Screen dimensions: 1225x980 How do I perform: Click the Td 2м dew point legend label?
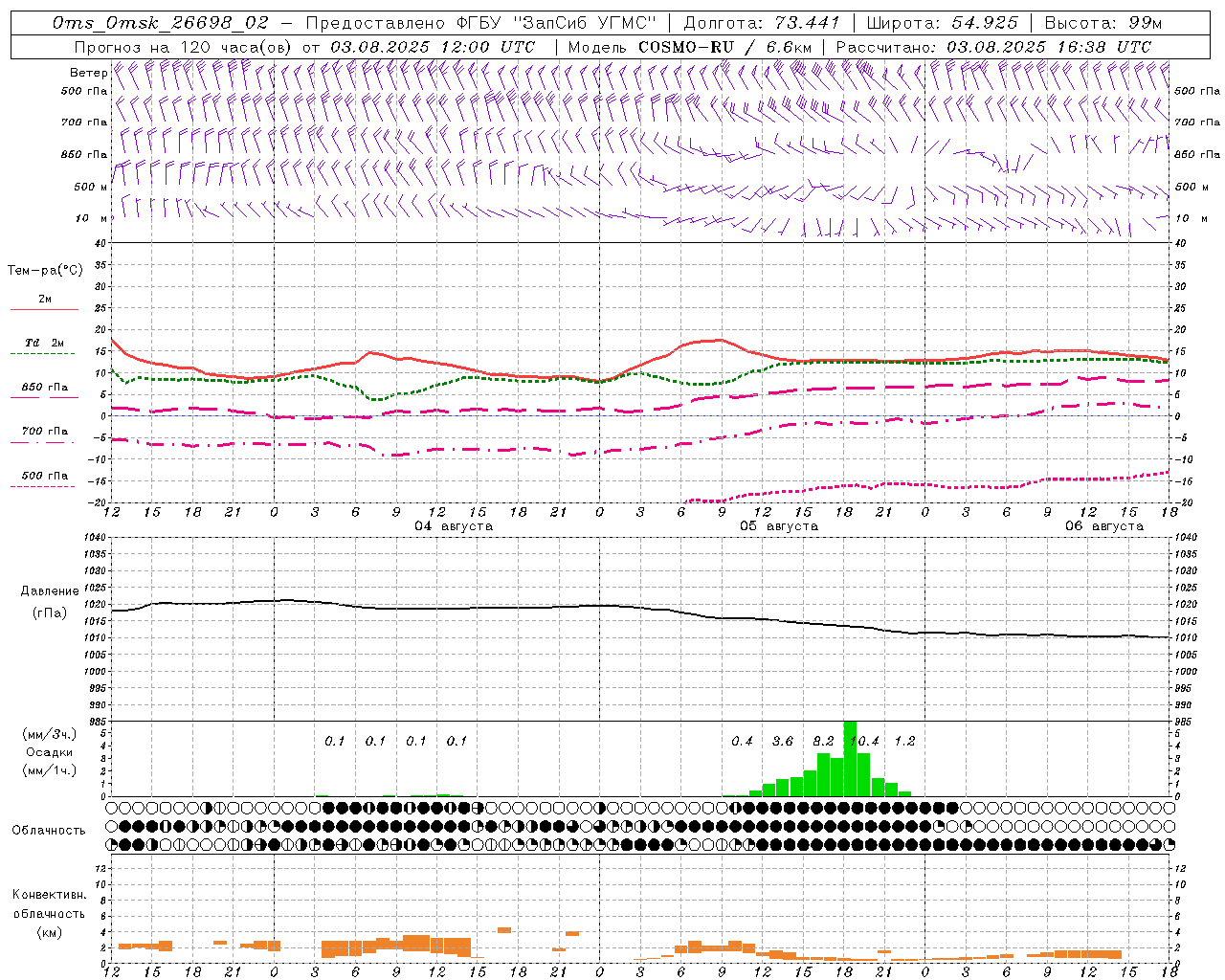click(45, 343)
